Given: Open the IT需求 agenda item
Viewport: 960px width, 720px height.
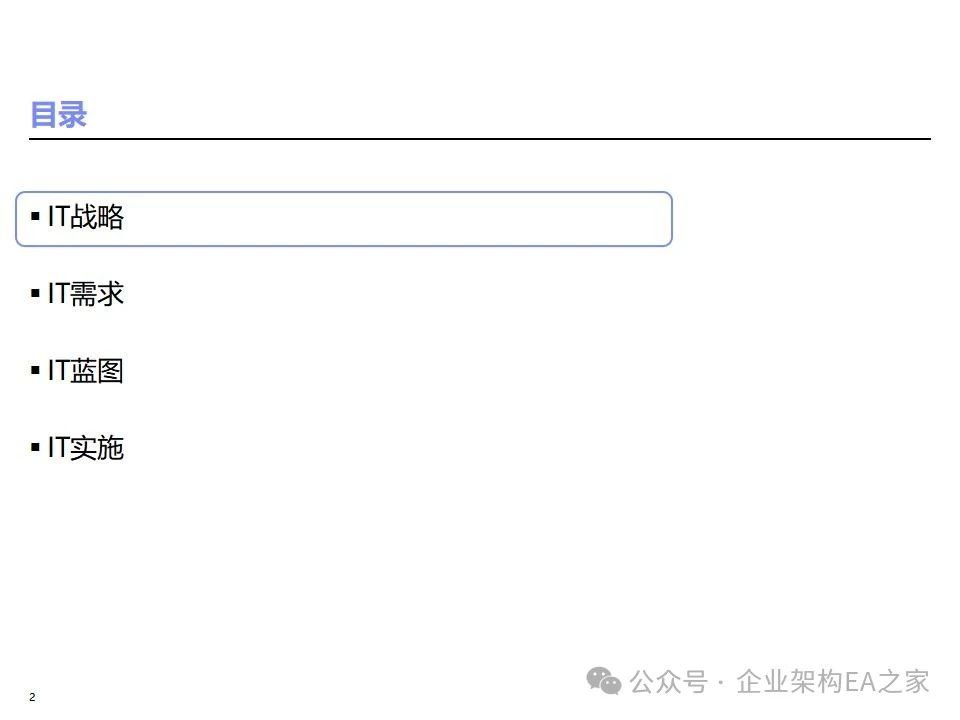Looking at the screenshot, I should click(86, 294).
